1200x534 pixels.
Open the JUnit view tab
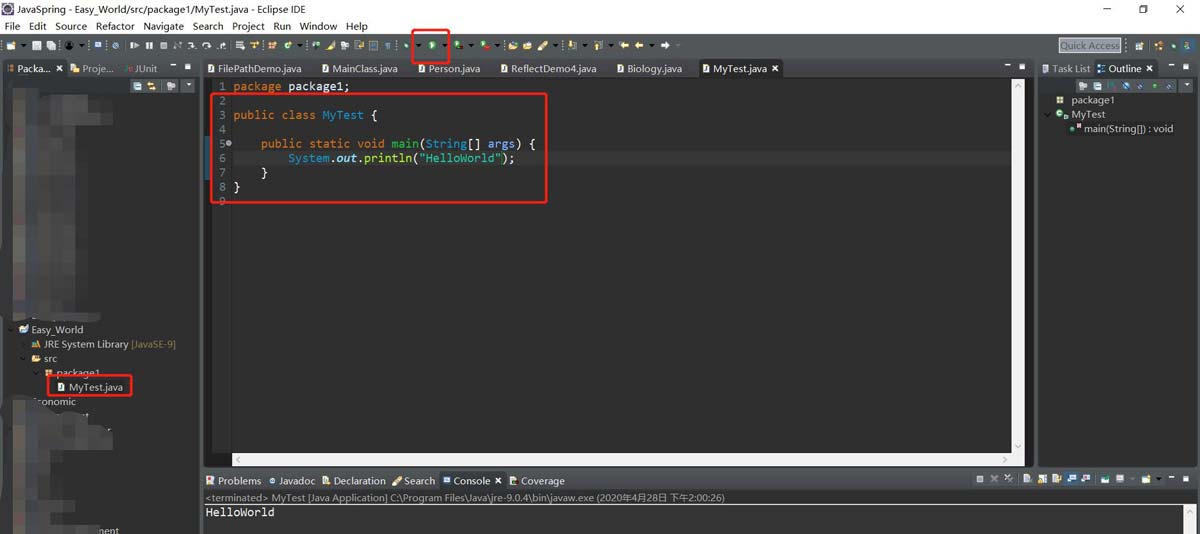point(140,69)
